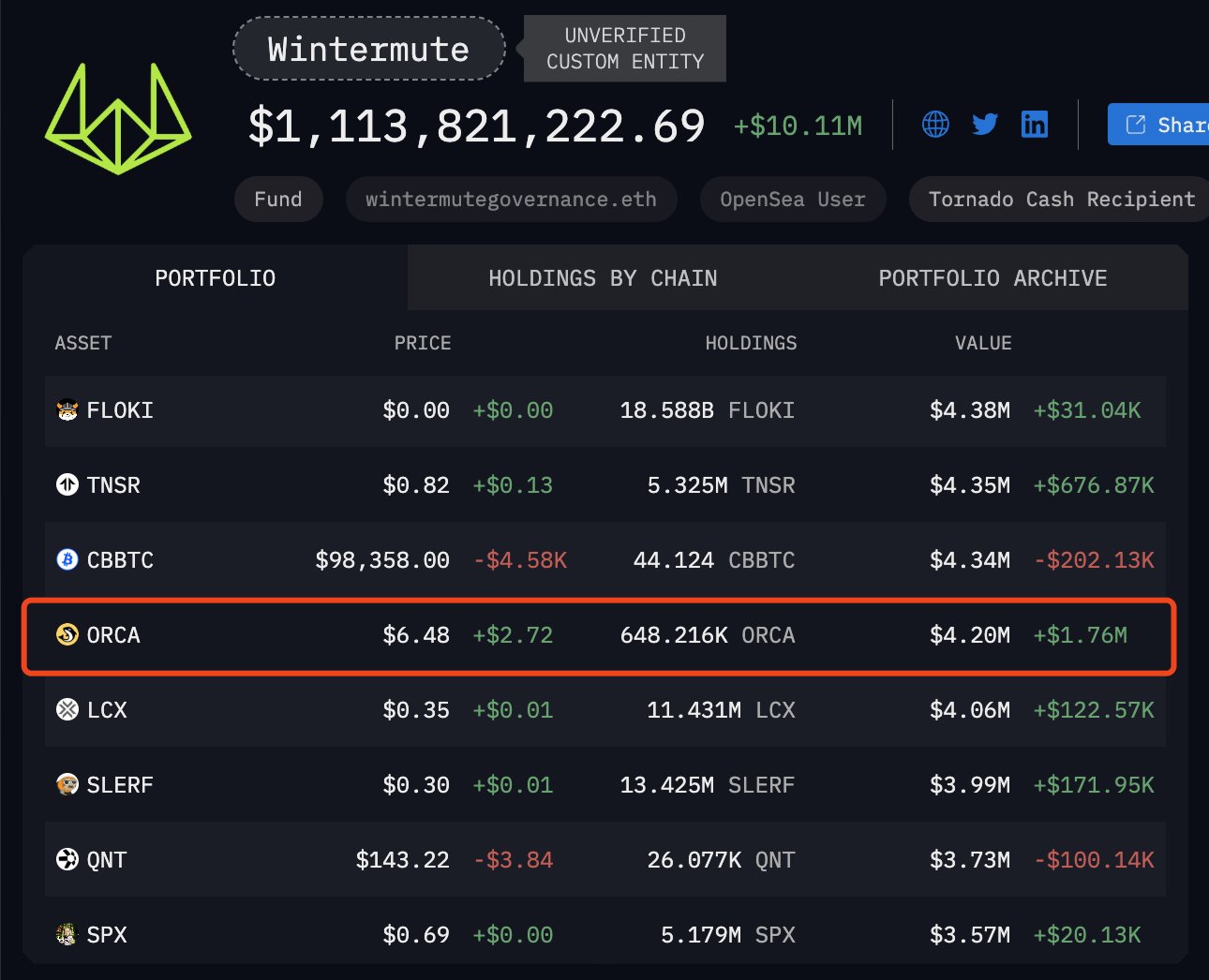The image size is (1209, 980).
Task: Click the Share button
Action: (1158, 125)
